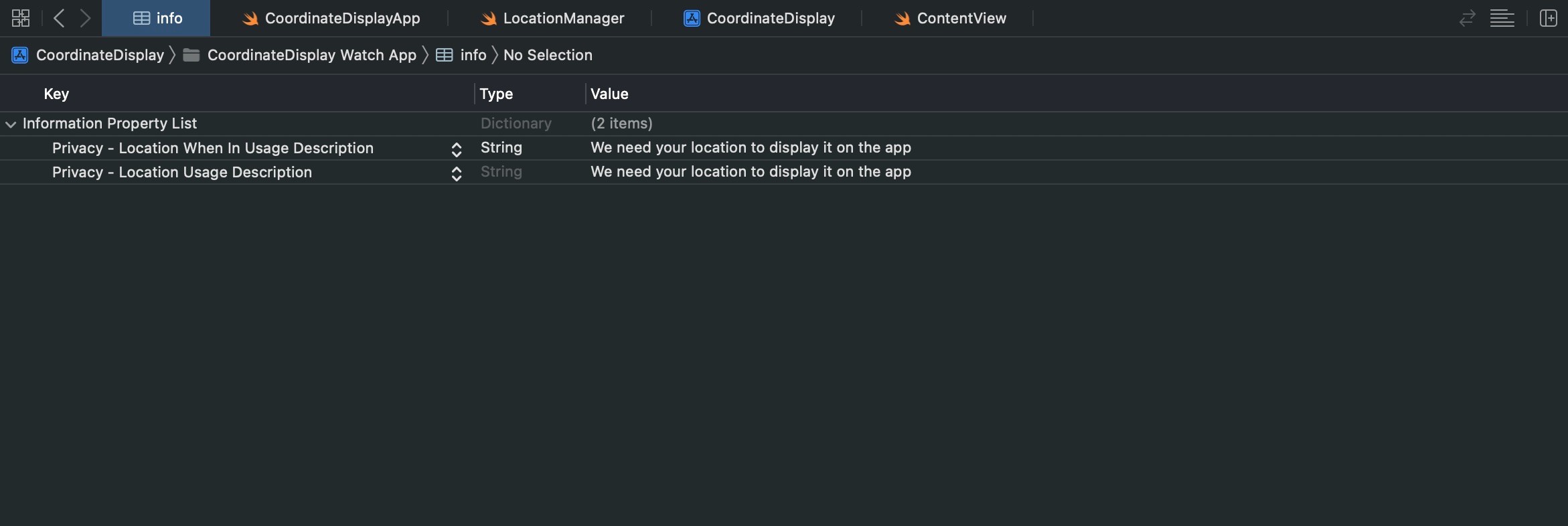Click the Watch App folder icon
The width and height of the screenshot is (1568, 526).
point(191,55)
